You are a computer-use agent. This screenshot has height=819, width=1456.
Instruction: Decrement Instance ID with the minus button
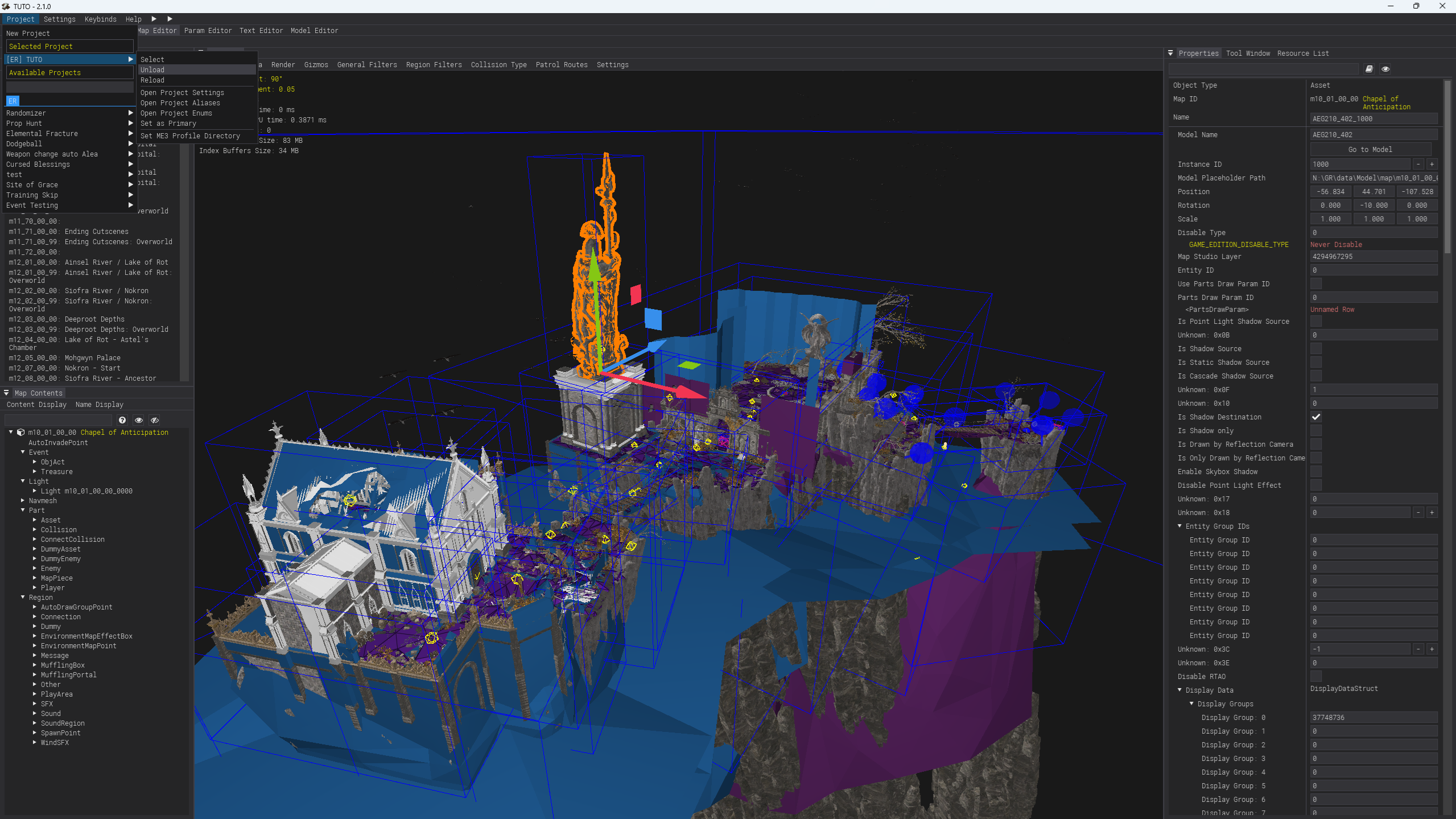click(1418, 164)
